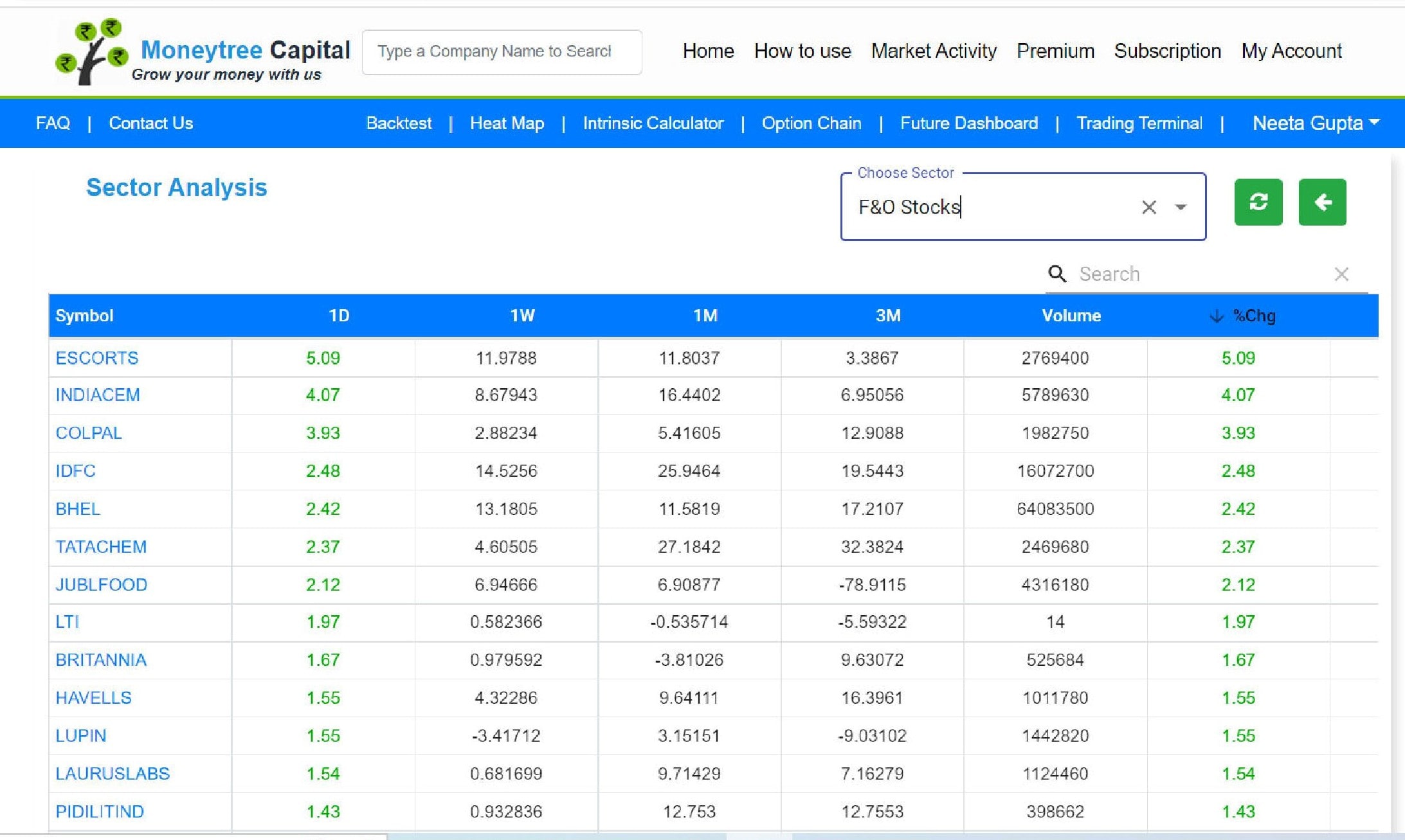The width and height of the screenshot is (1405, 840).
Task: Open the Intrinsic Calculator
Action: 653,123
